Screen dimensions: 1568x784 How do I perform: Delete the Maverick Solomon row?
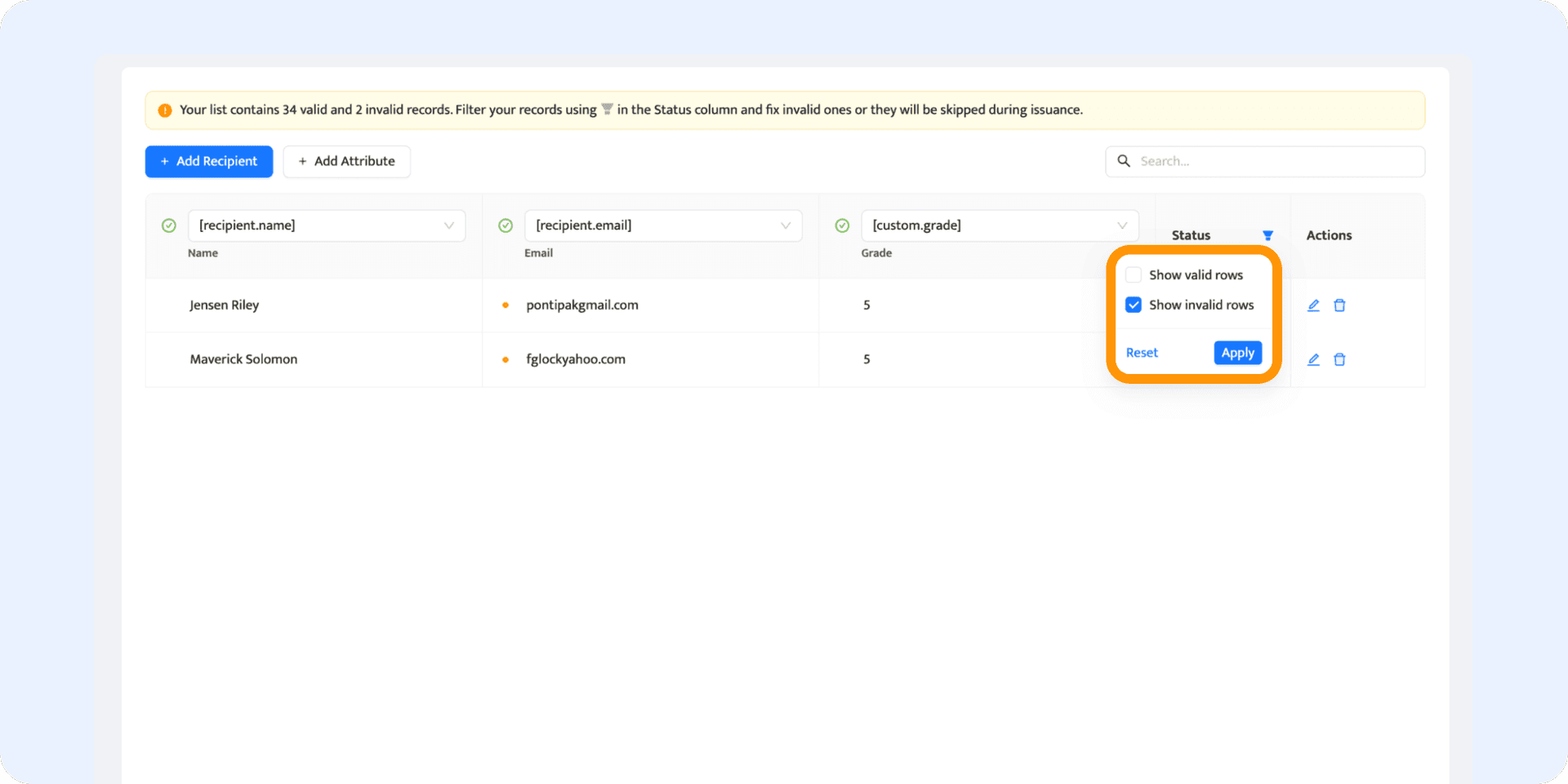(1339, 359)
